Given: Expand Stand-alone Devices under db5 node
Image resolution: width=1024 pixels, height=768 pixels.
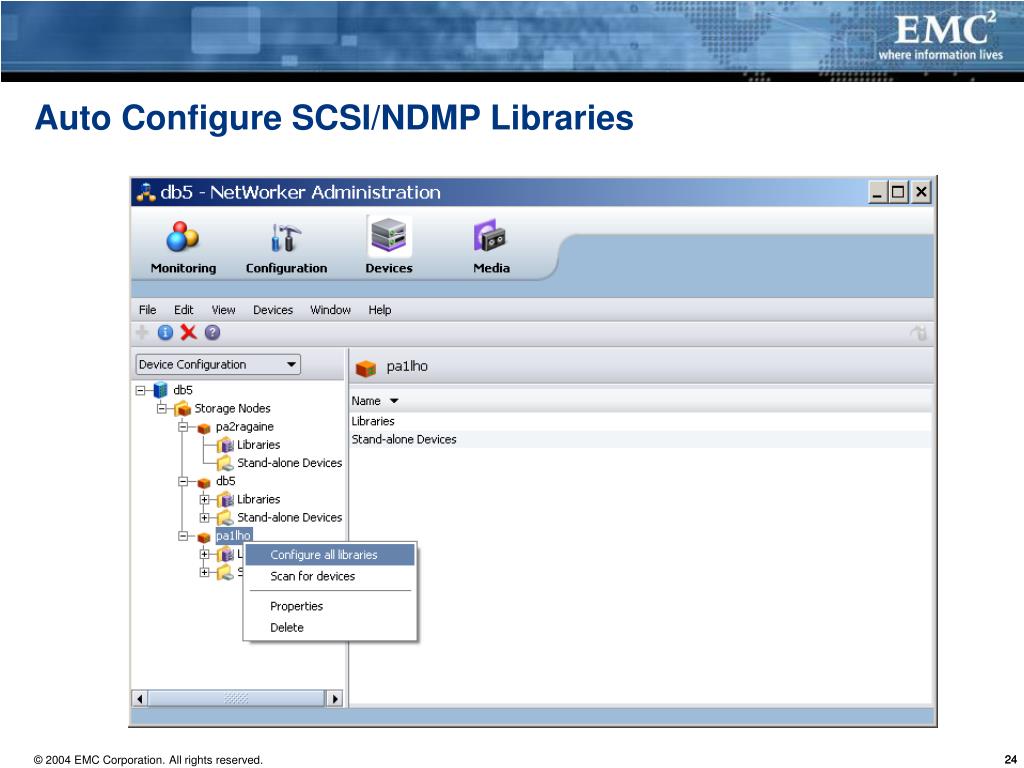Looking at the screenshot, I should pyautogui.click(x=205, y=518).
